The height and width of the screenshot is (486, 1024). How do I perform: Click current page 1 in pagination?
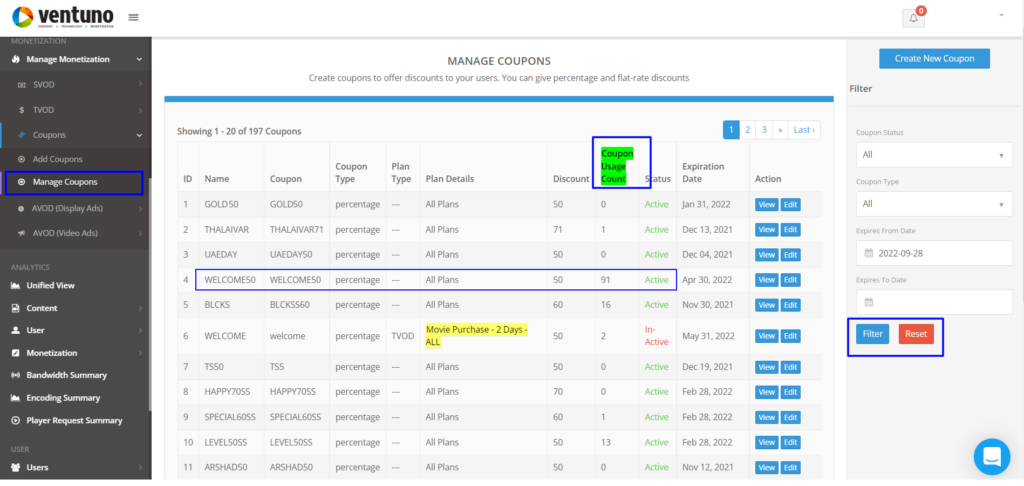tap(731, 130)
